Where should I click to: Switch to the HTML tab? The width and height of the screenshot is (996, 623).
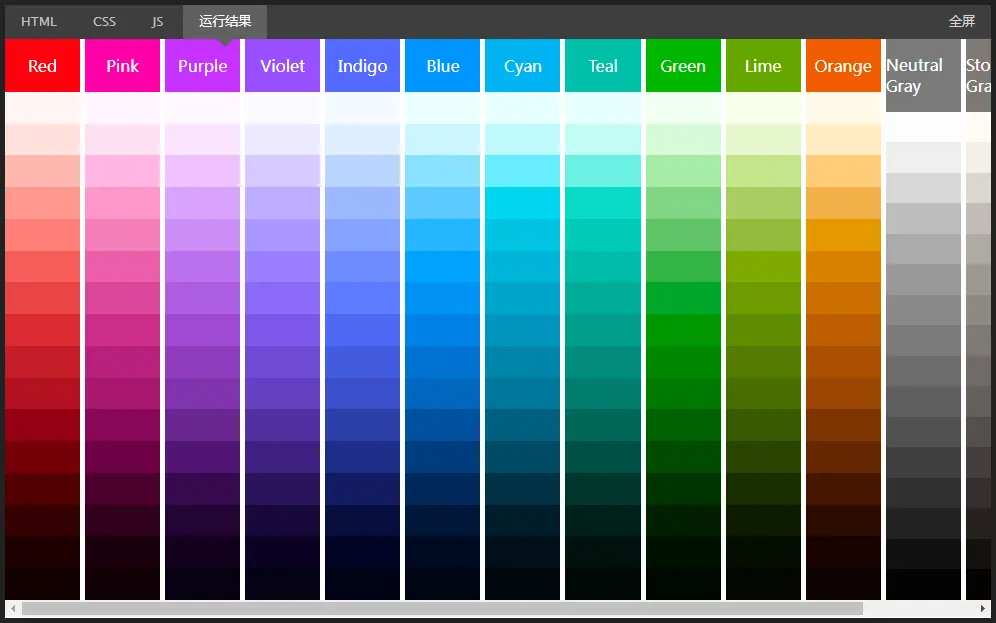39,21
